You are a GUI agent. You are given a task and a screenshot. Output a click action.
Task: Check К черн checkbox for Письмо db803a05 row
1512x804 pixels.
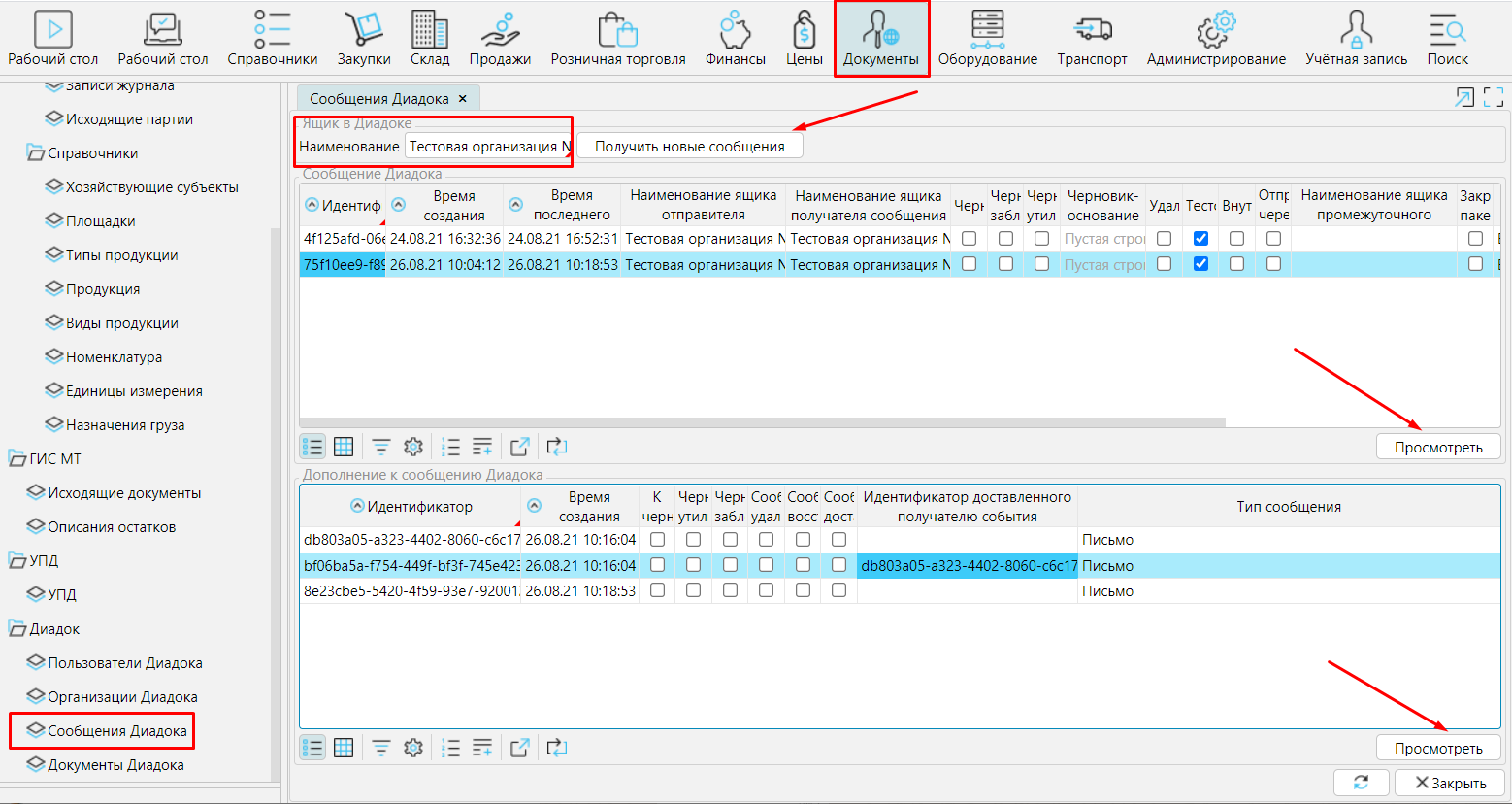657,540
